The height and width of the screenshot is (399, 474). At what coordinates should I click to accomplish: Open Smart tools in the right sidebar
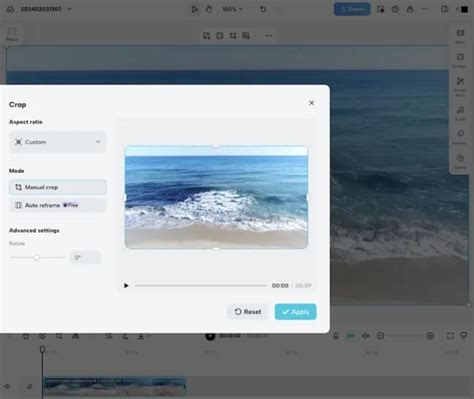[460, 86]
